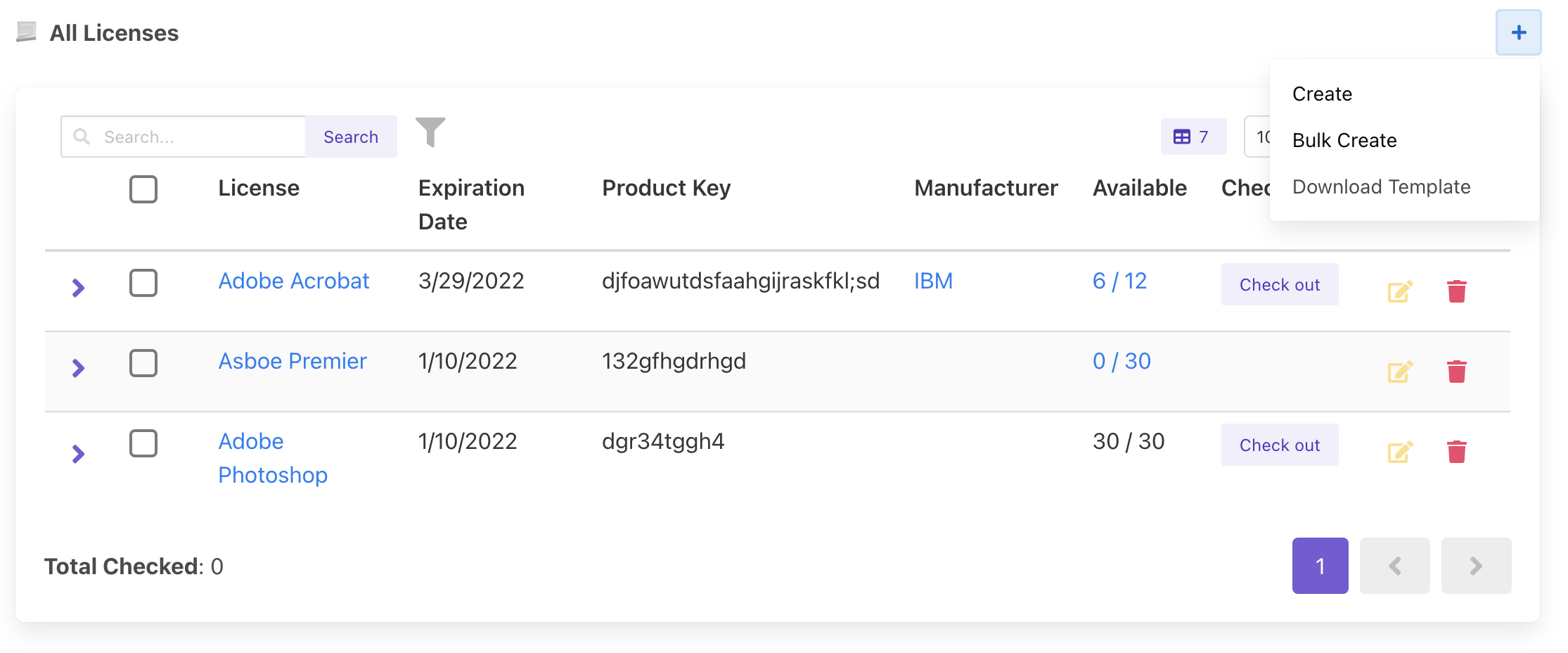The image size is (1568, 653).
Task: Check the Adobe Acrobat row checkbox
Action: [143, 283]
